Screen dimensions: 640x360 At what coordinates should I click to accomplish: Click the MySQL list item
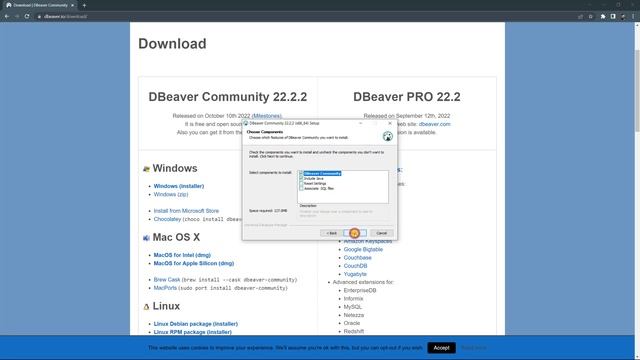[353, 307]
